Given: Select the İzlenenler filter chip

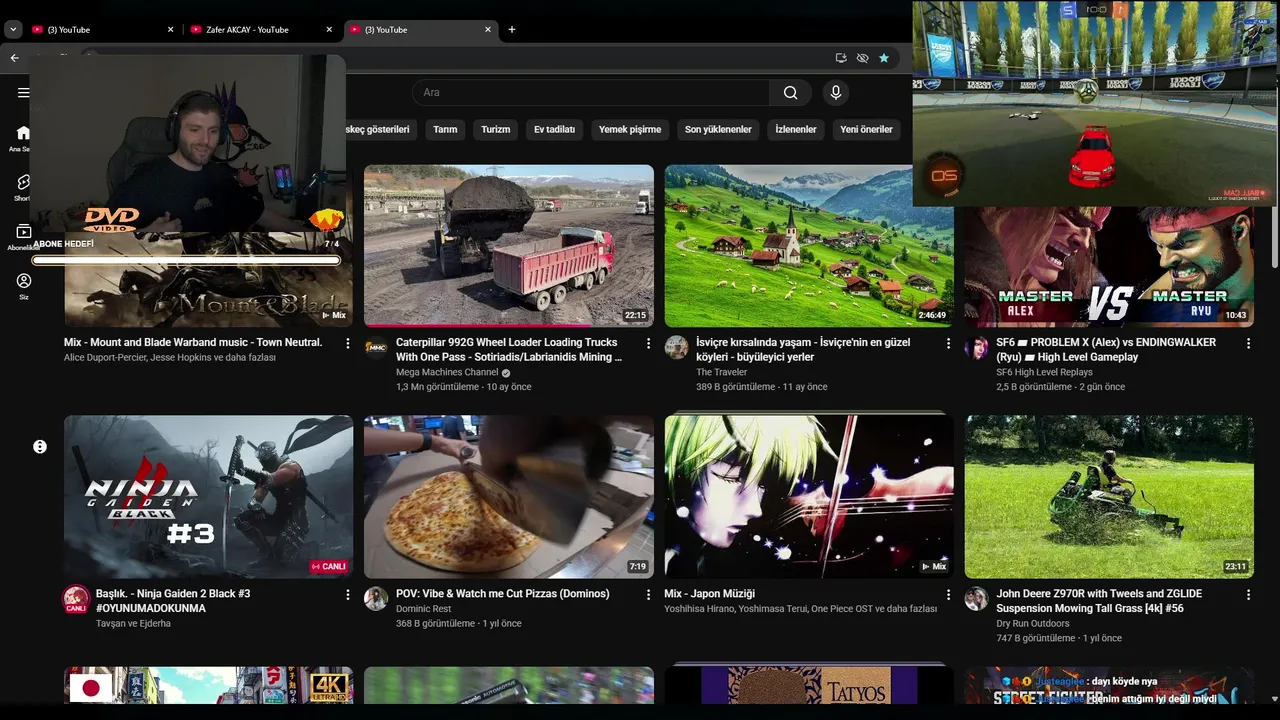Looking at the screenshot, I should coord(796,129).
